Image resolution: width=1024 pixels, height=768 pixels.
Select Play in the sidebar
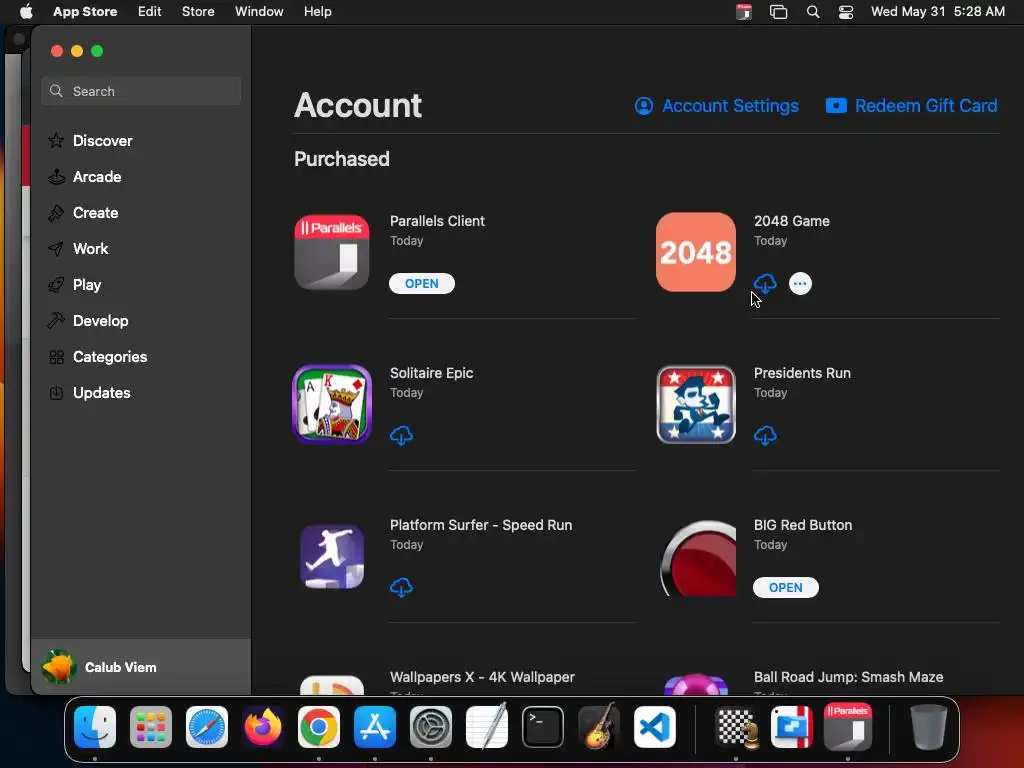[74, 284]
